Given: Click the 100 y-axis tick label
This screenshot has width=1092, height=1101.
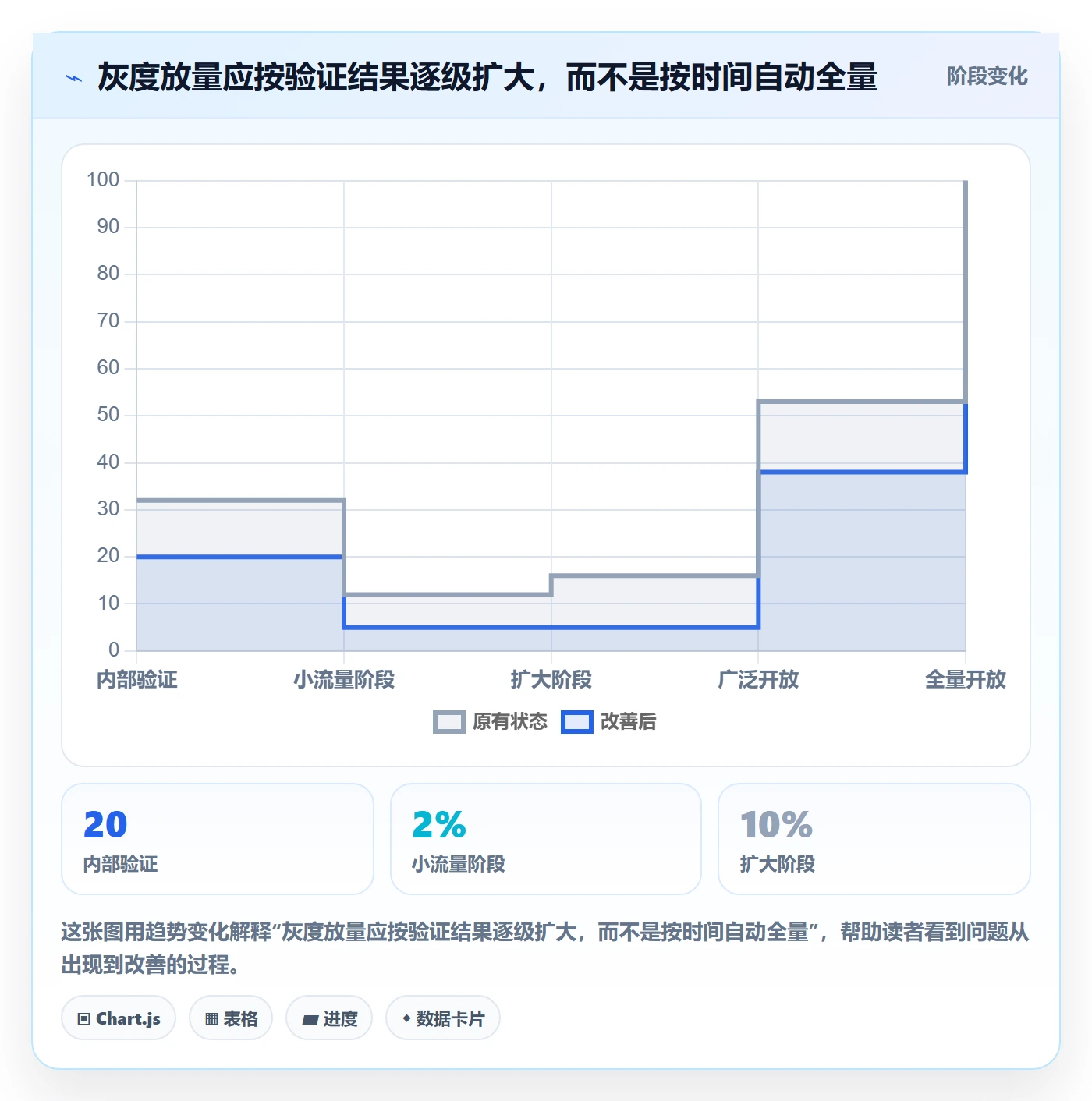Looking at the screenshot, I should (x=103, y=180).
